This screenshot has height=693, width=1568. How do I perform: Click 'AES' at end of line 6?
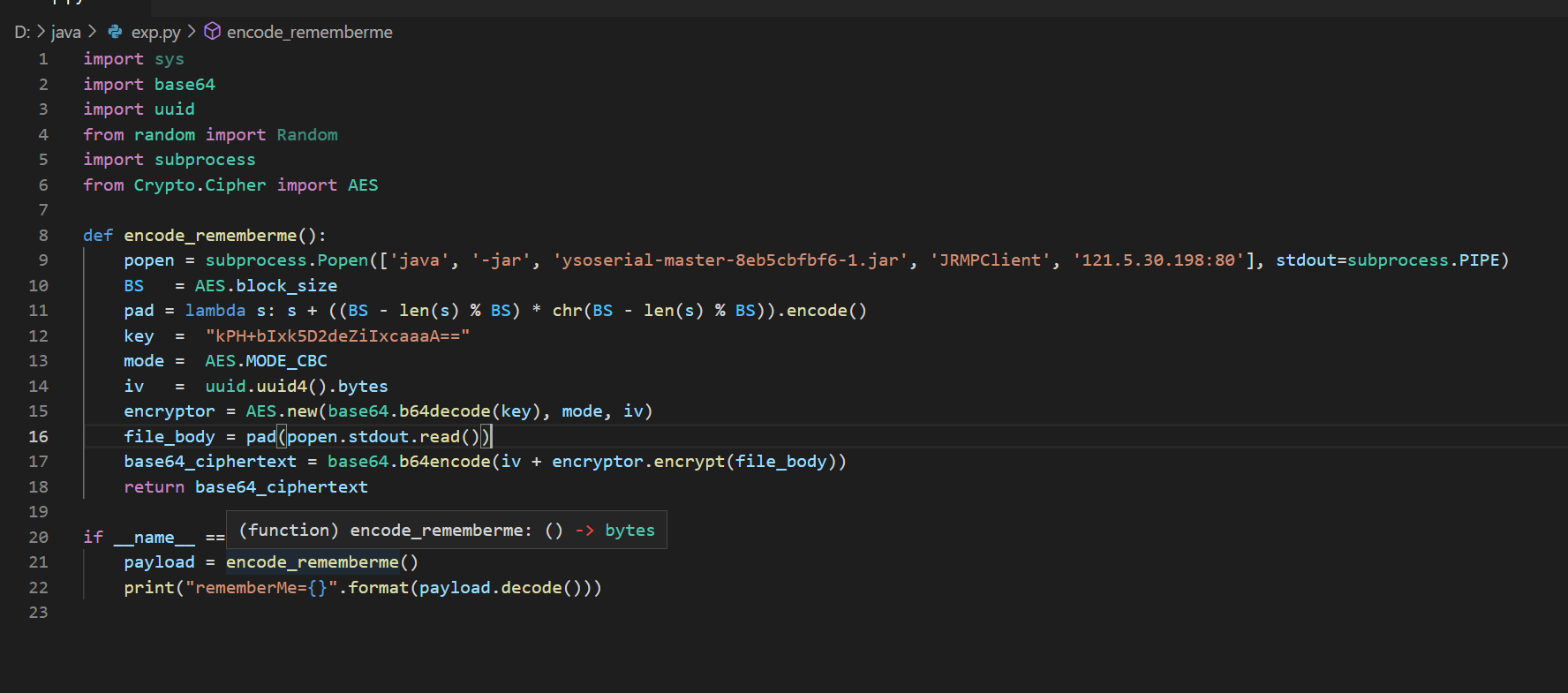(363, 185)
